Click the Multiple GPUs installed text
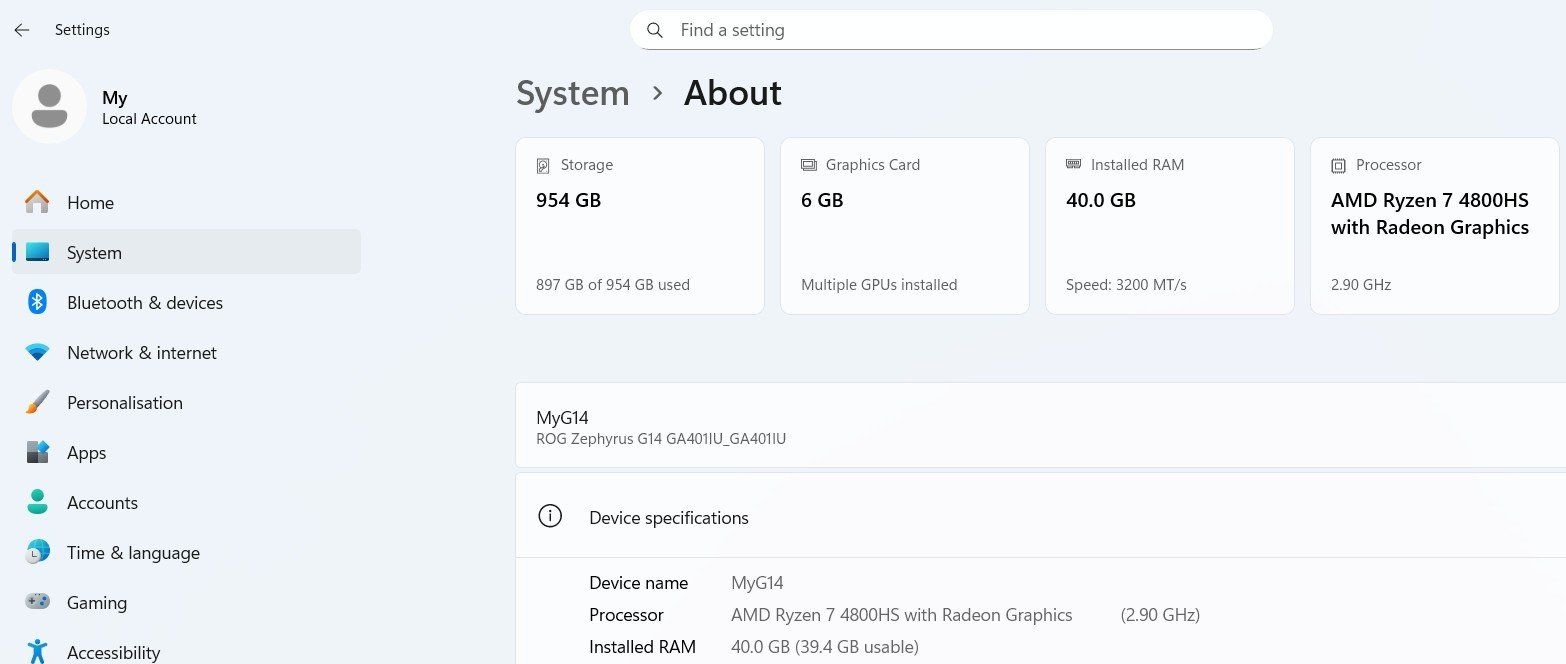Image resolution: width=1566 pixels, height=664 pixels. 879,285
